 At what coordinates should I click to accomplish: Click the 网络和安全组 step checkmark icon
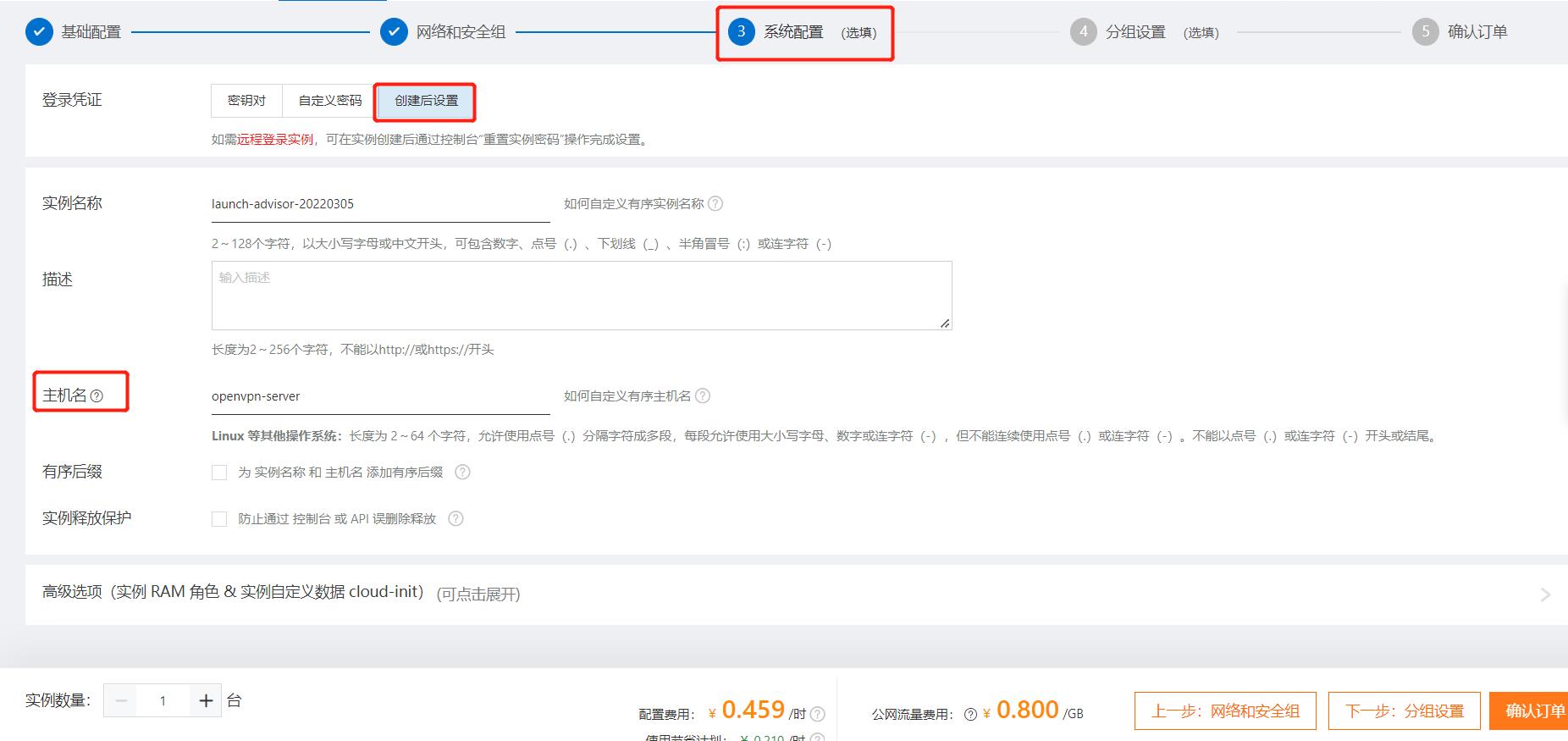click(x=394, y=32)
